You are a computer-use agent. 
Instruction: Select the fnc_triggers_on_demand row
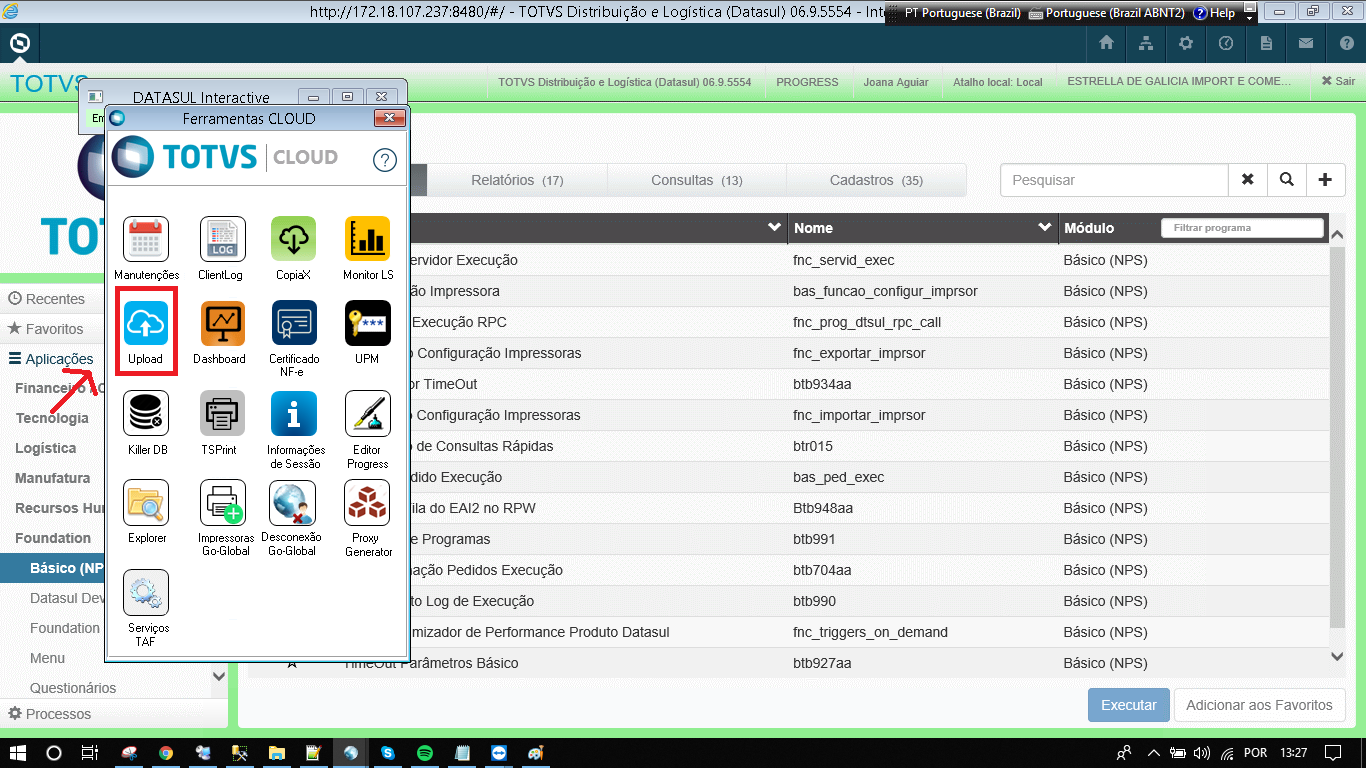(x=790, y=632)
